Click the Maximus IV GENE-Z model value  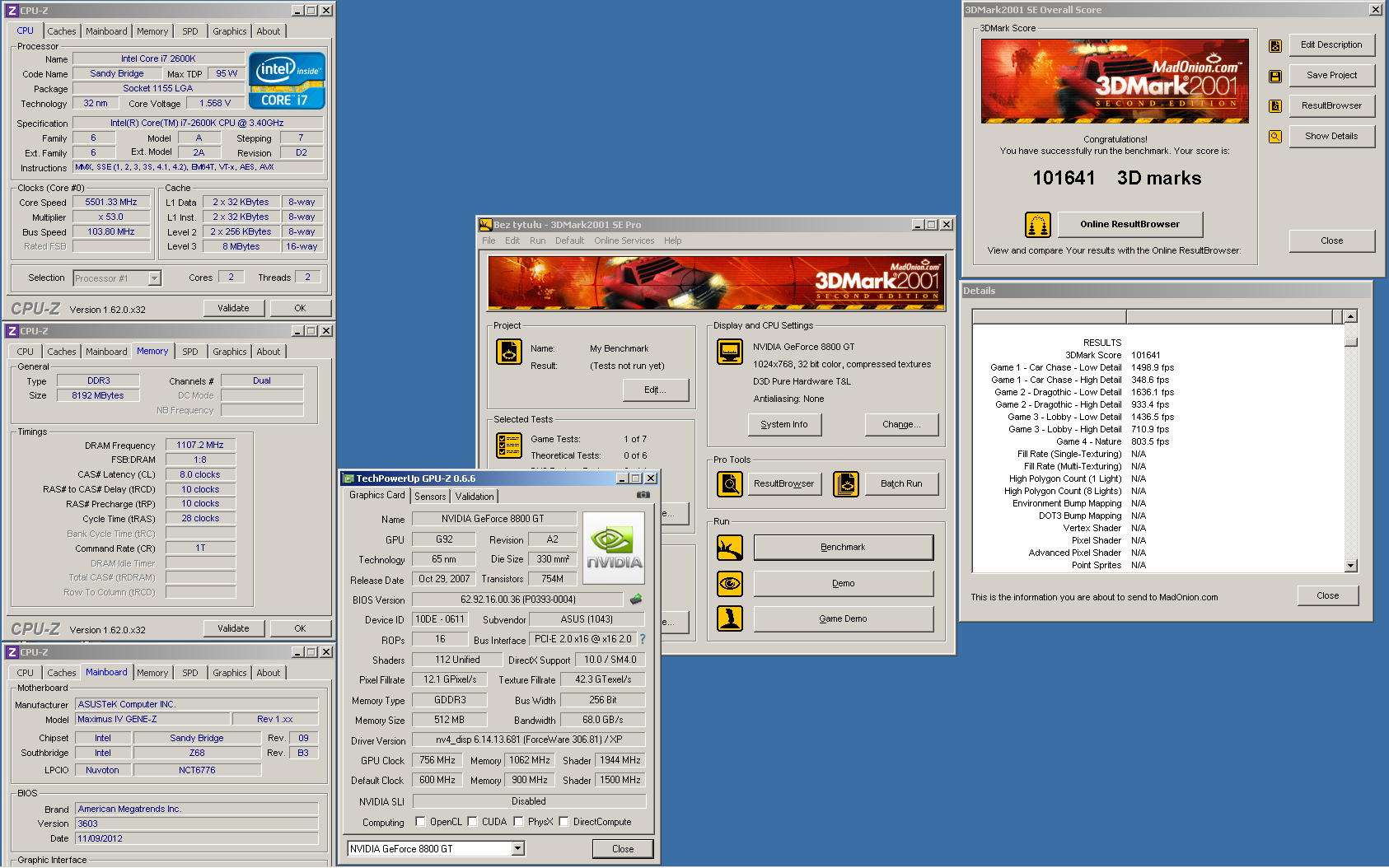(x=153, y=720)
